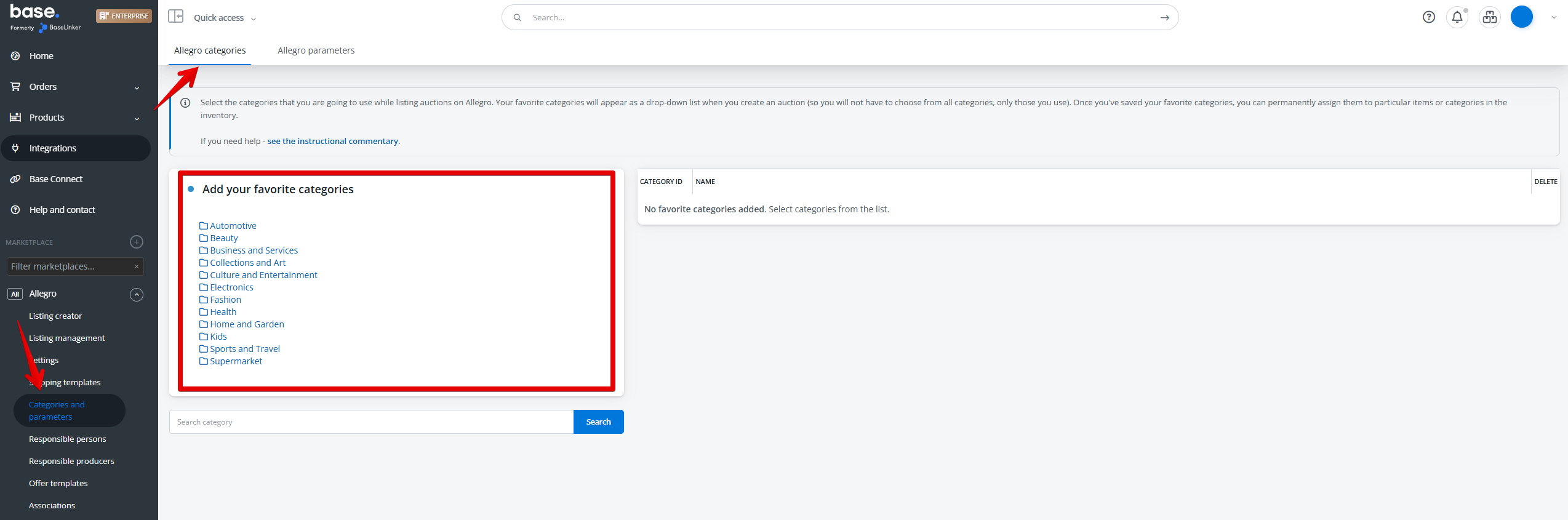Open the Electronics category folder
The width and height of the screenshot is (1568, 520).
pos(231,287)
